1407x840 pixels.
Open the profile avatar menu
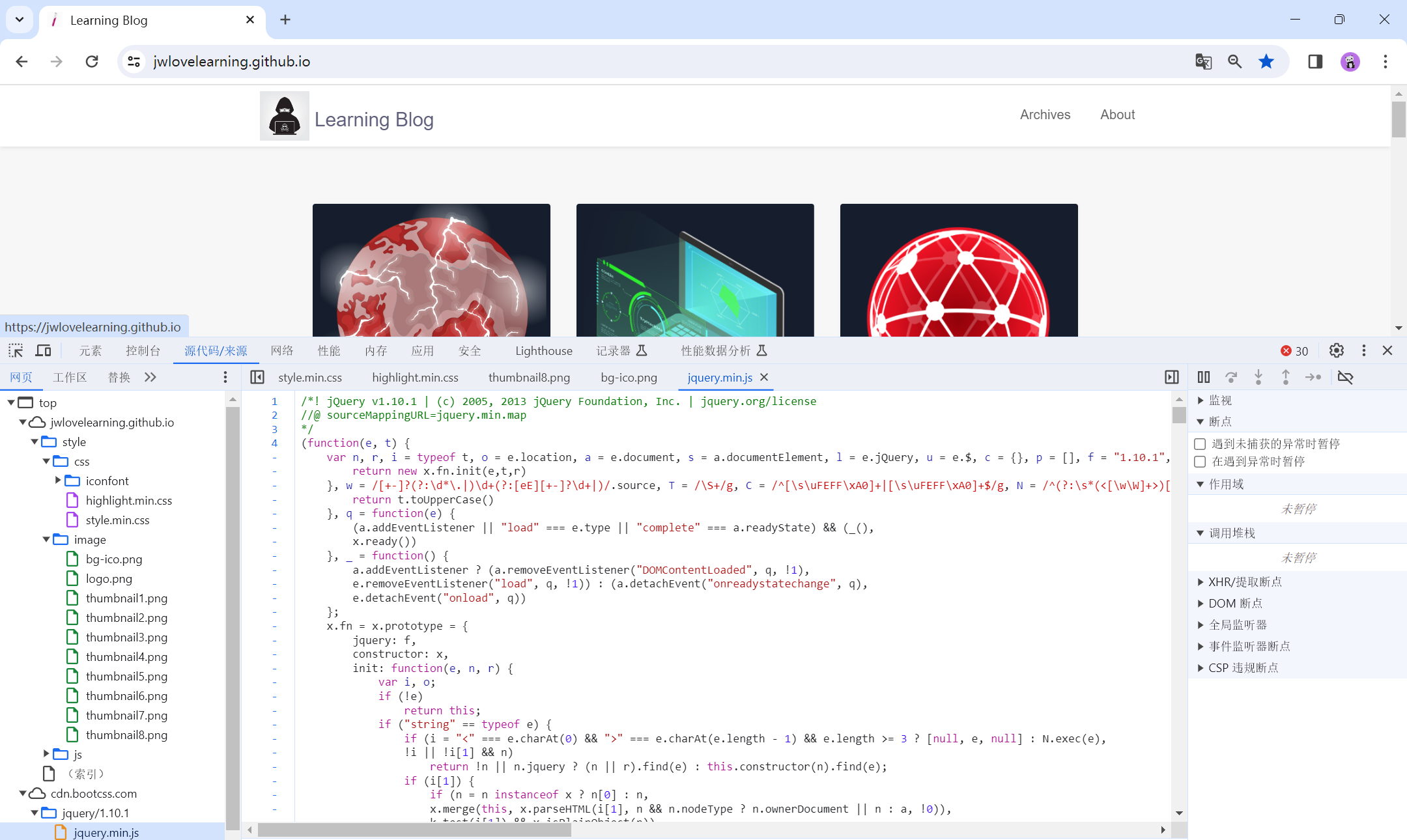(x=1350, y=61)
